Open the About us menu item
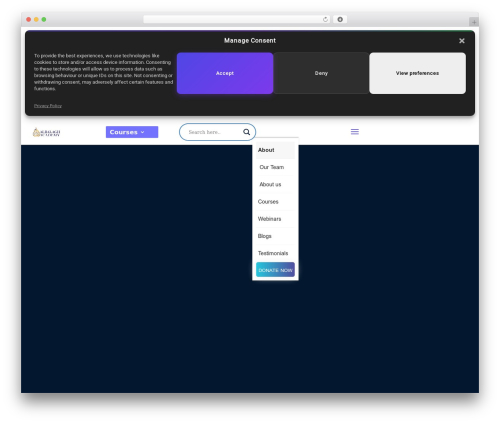 (x=275, y=184)
